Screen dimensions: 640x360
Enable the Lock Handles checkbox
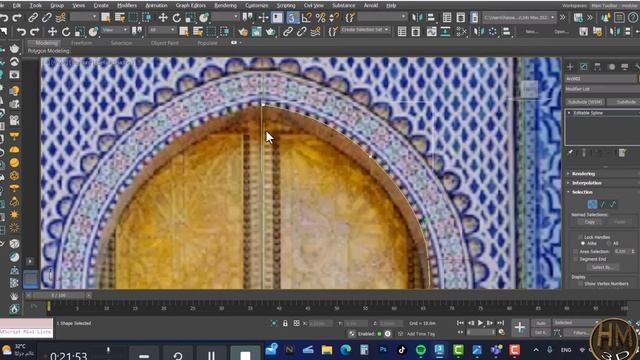580,237
